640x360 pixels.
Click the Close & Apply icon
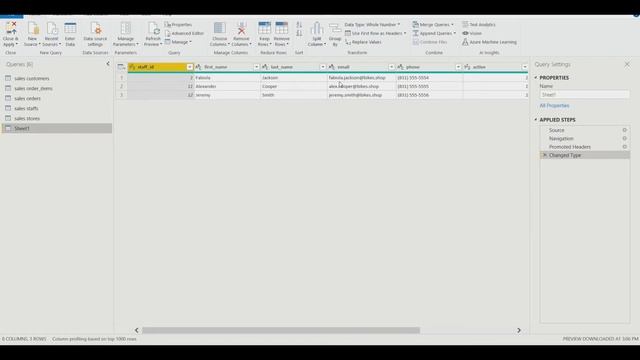[x=11, y=28]
